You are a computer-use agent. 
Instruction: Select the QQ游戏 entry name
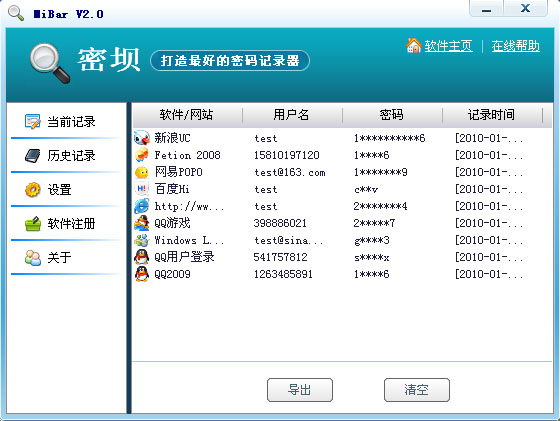coord(172,223)
